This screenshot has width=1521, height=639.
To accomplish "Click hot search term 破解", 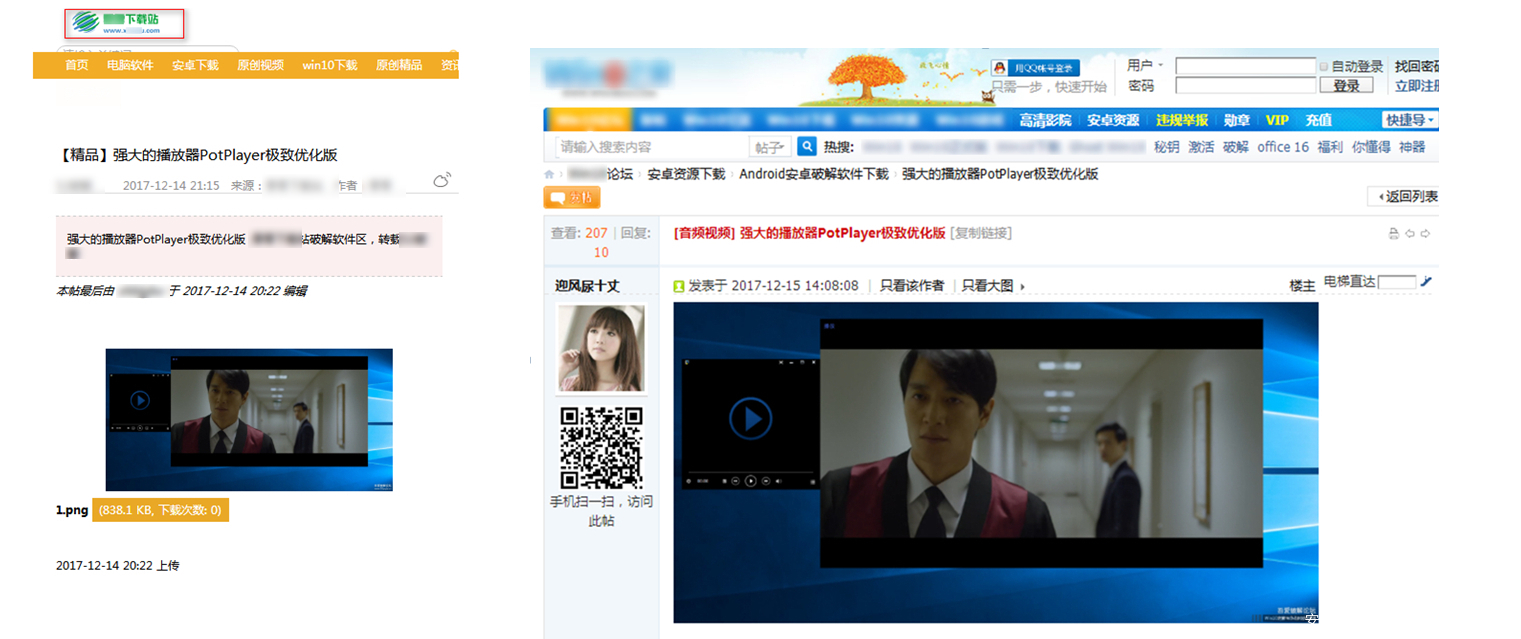I will pyautogui.click(x=1235, y=147).
